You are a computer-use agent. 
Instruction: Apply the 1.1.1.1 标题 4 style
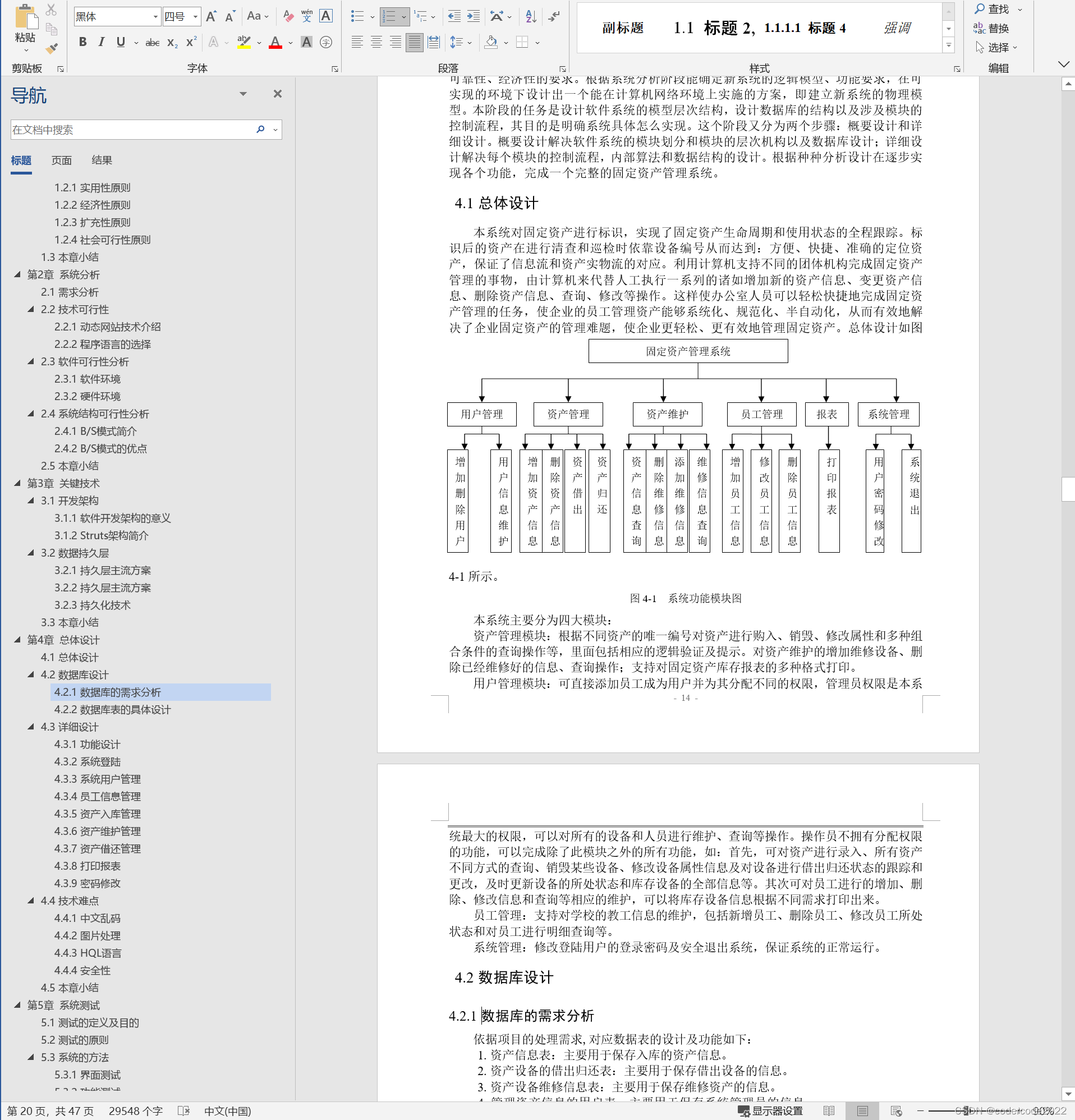click(805, 28)
